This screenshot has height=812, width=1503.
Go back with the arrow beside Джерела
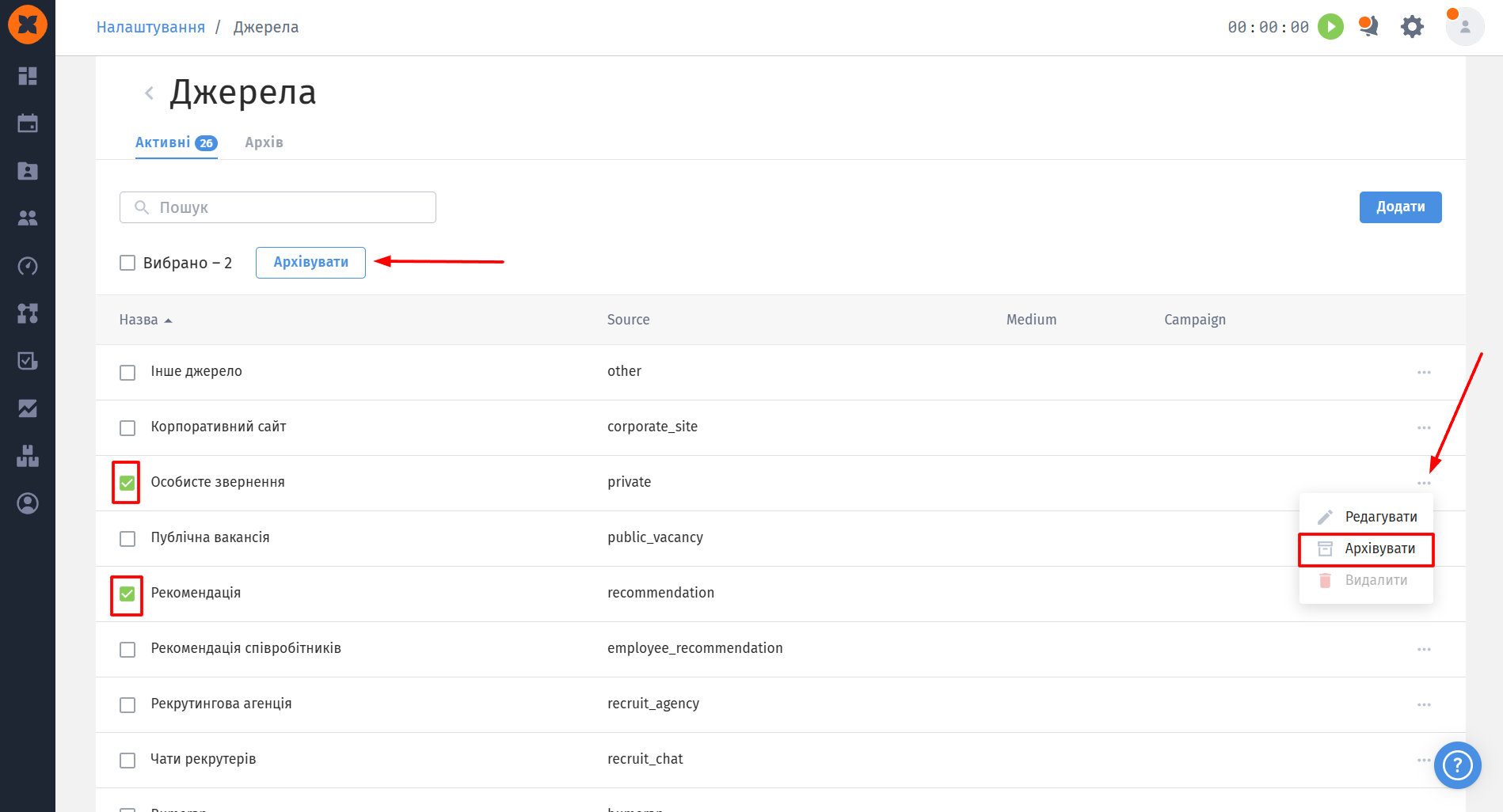(149, 93)
